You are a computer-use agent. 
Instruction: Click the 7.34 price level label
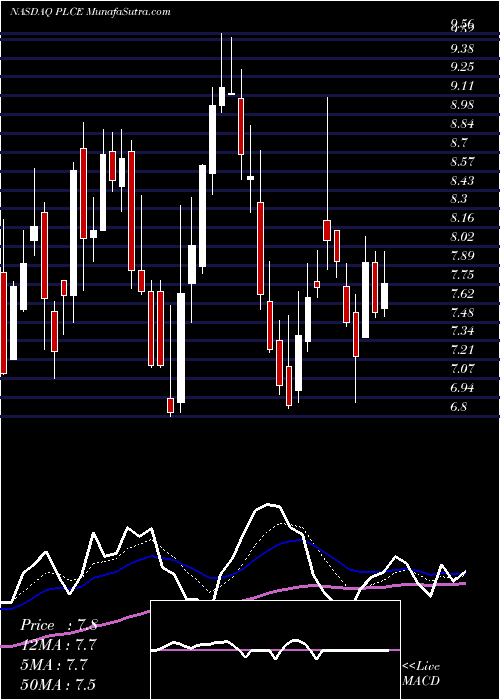462,331
